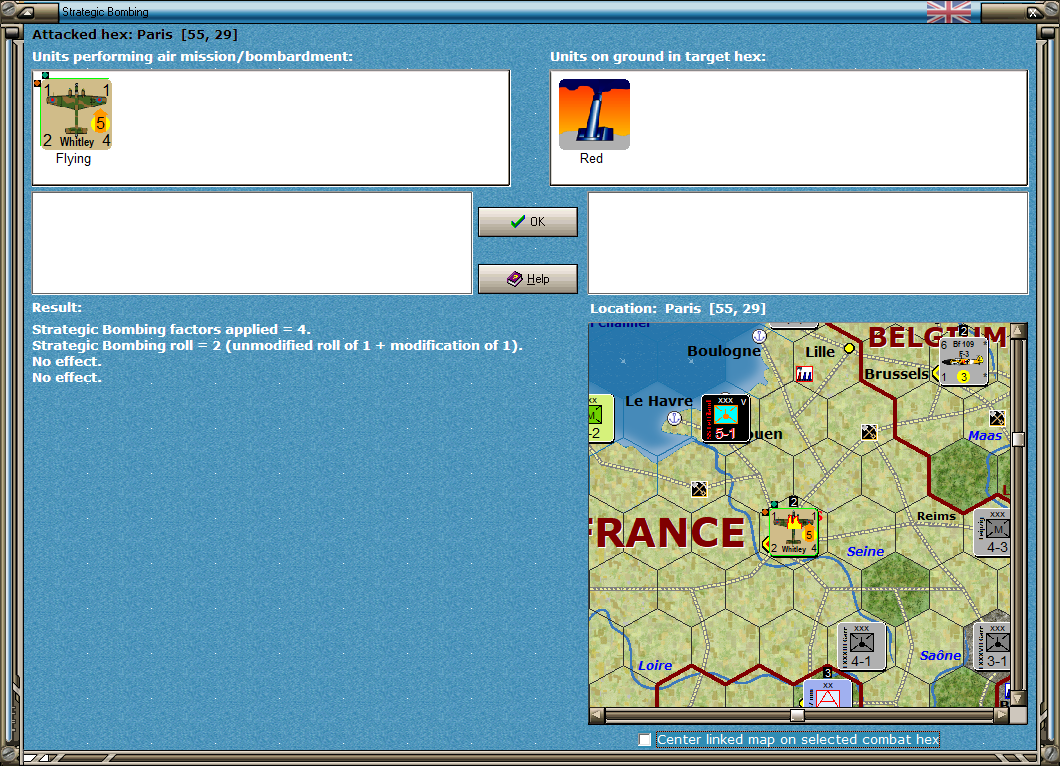The height and width of the screenshot is (766, 1060).
Task: Select the black 5-1 SS corps counter
Action: (x=725, y=418)
